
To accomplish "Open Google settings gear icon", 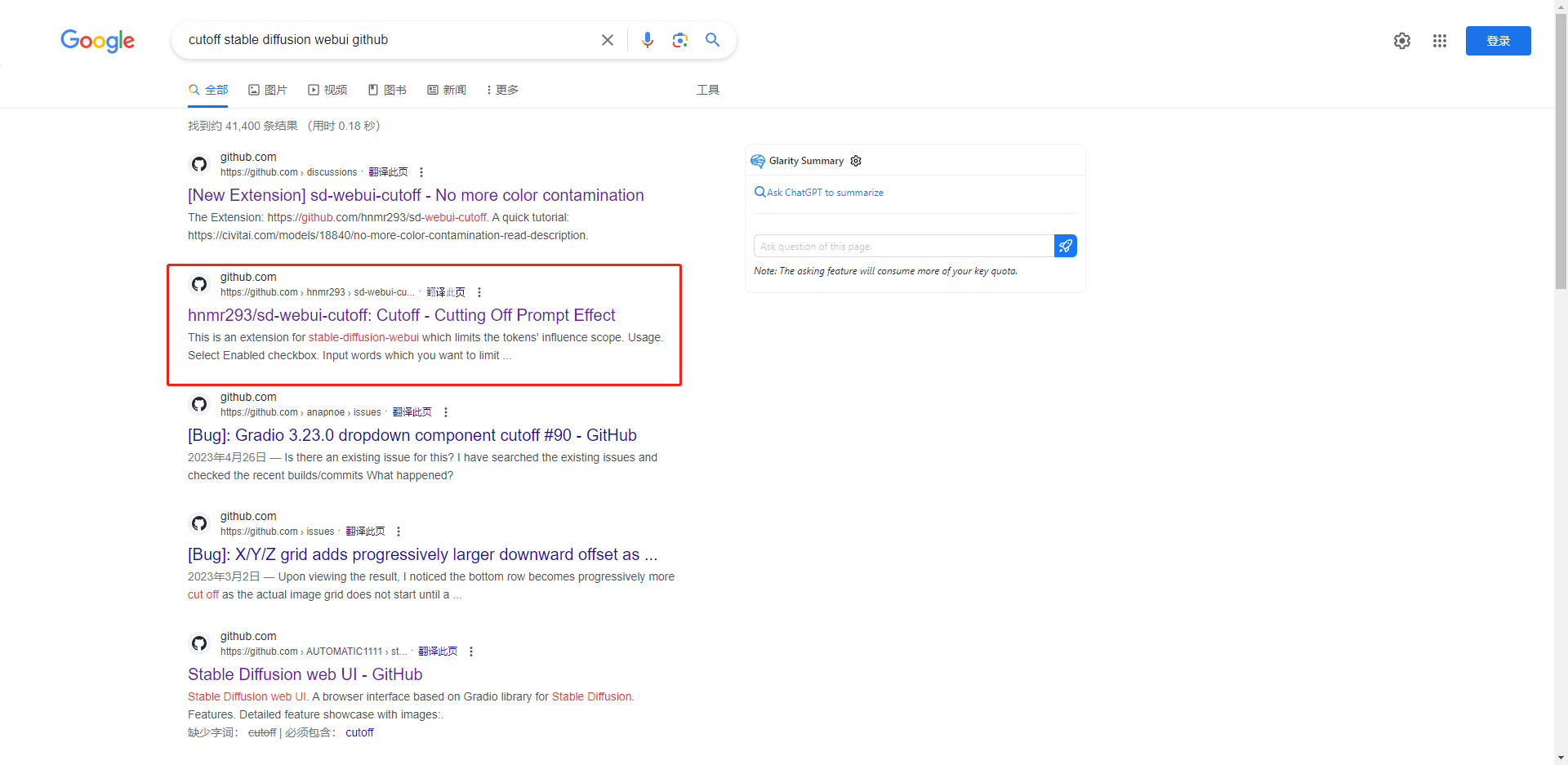I will [1401, 41].
